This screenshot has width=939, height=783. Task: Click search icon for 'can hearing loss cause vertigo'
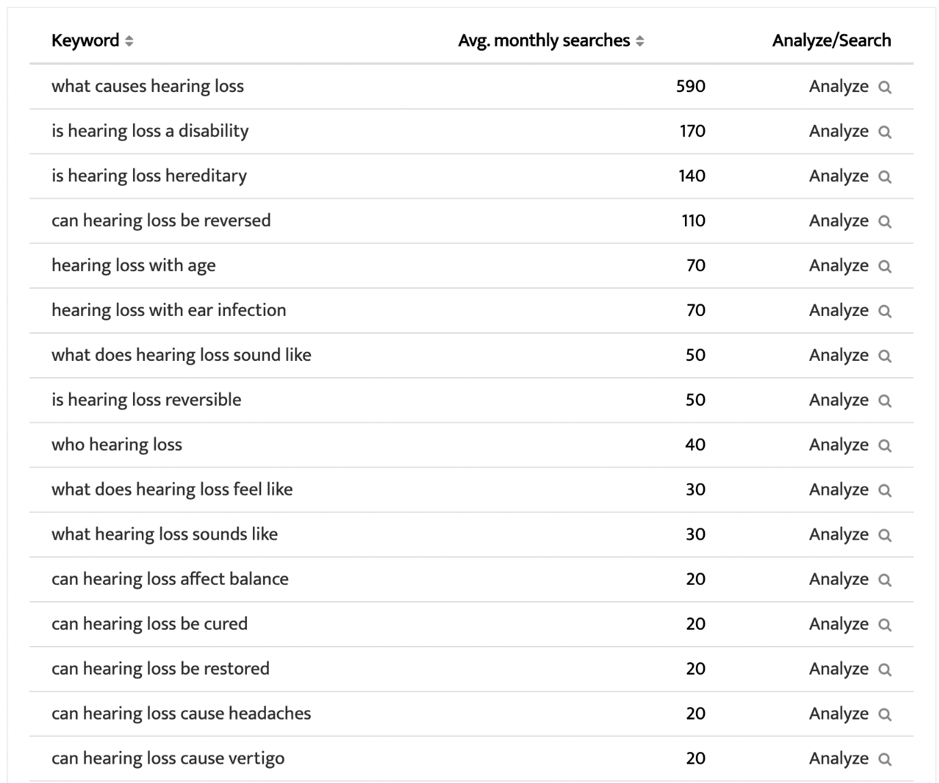[884, 759]
